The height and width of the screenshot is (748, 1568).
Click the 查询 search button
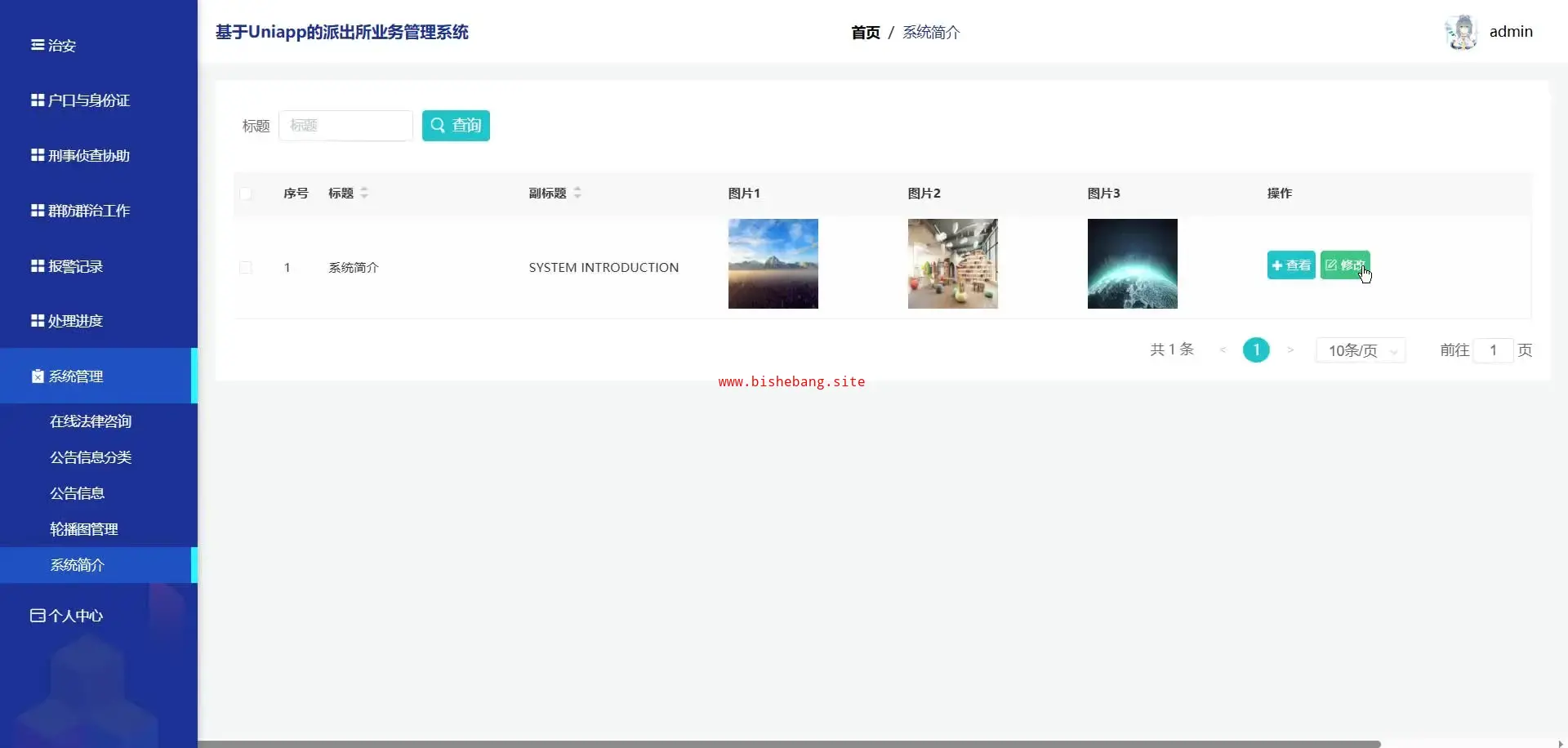point(456,126)
